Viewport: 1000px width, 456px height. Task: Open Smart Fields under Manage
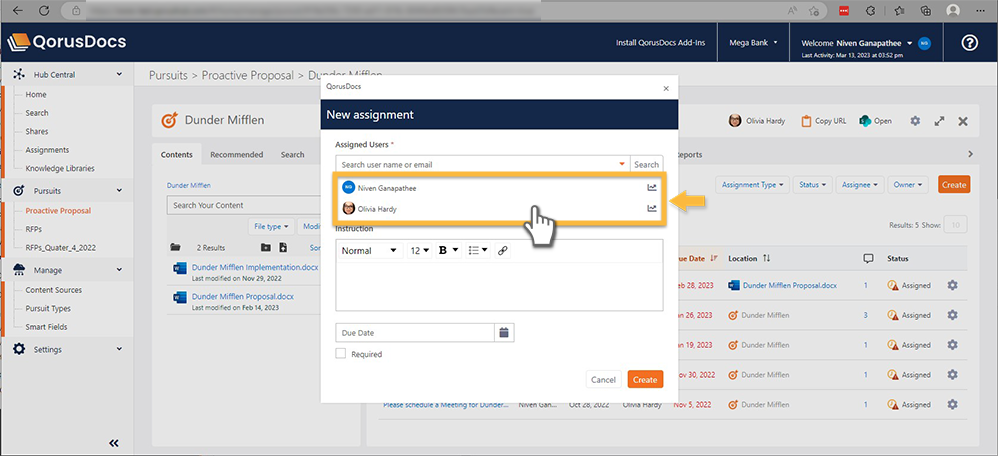coord(46,327)
